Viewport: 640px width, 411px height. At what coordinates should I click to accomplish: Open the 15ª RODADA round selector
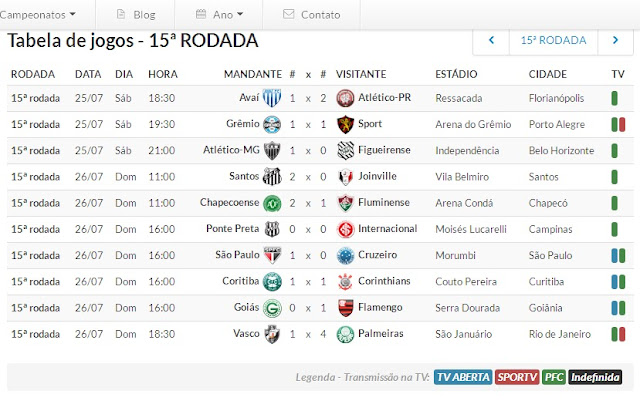pos(553,41)
